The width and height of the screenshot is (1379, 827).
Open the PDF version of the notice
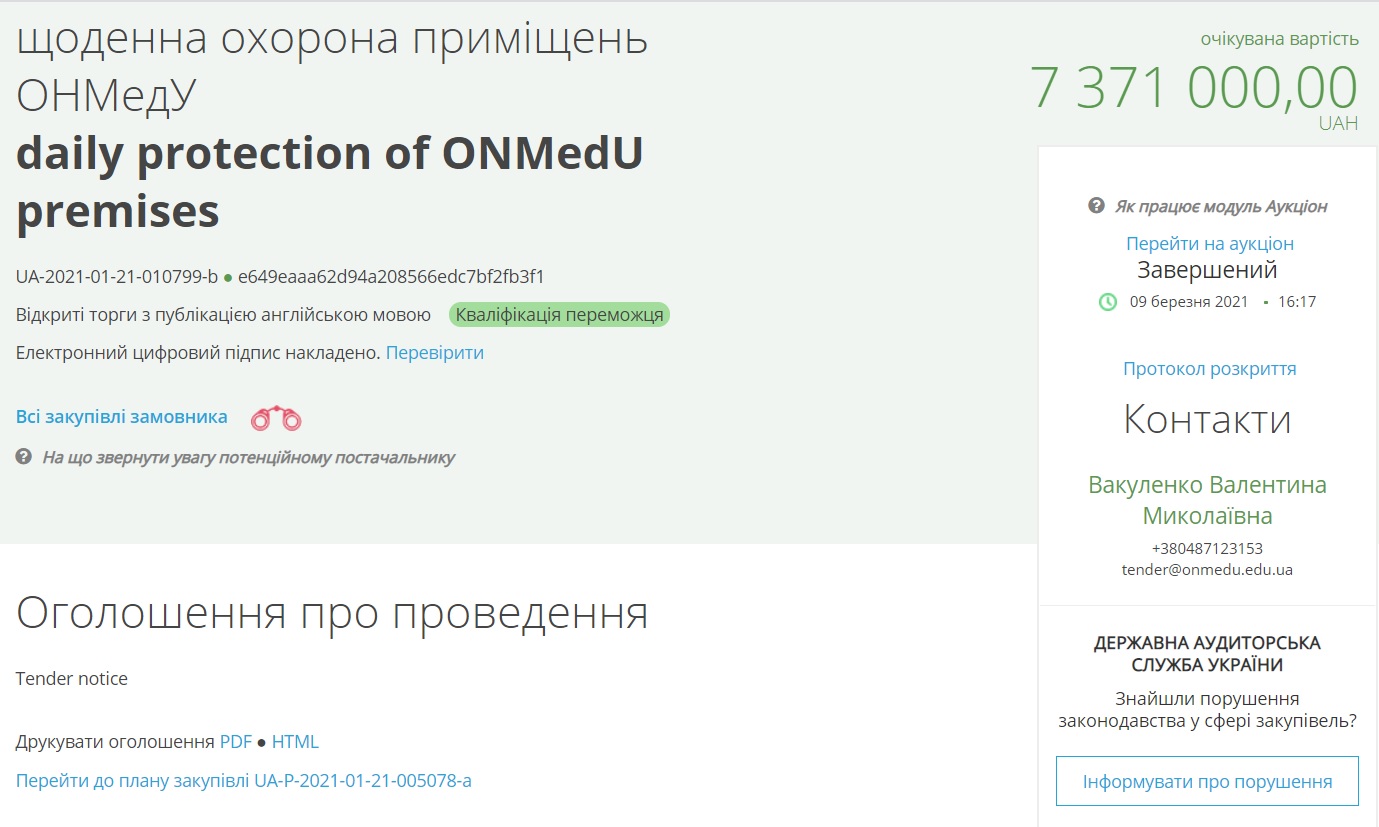click(236, 741)
